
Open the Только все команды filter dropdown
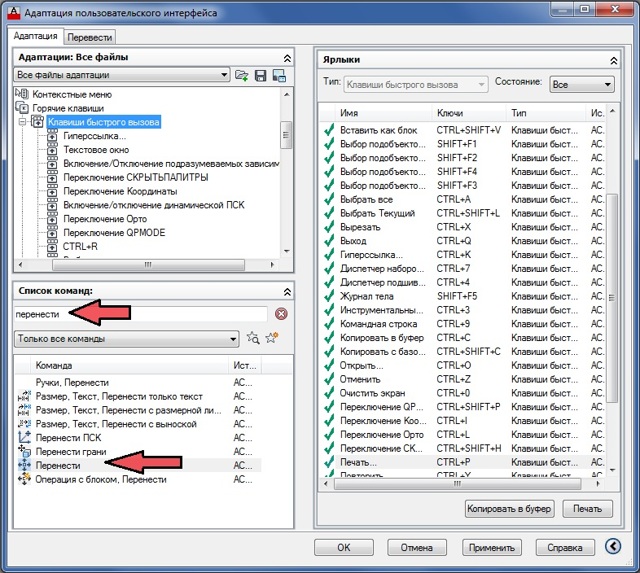(232, 339)
